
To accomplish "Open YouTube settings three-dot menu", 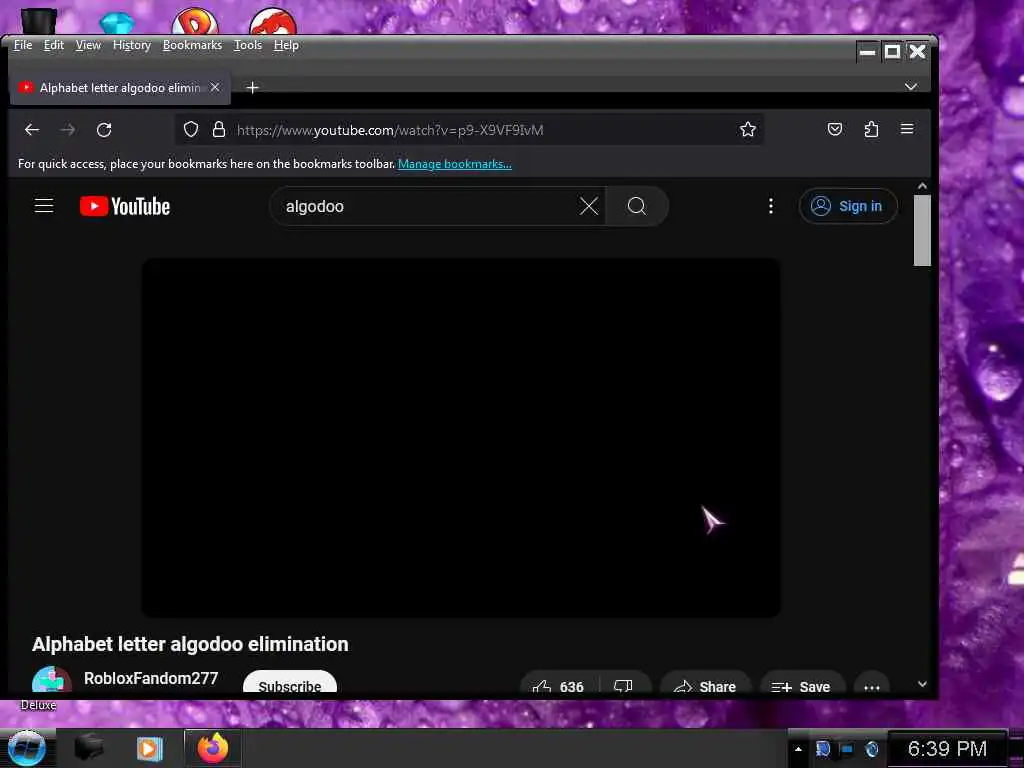I will [771, 206].
